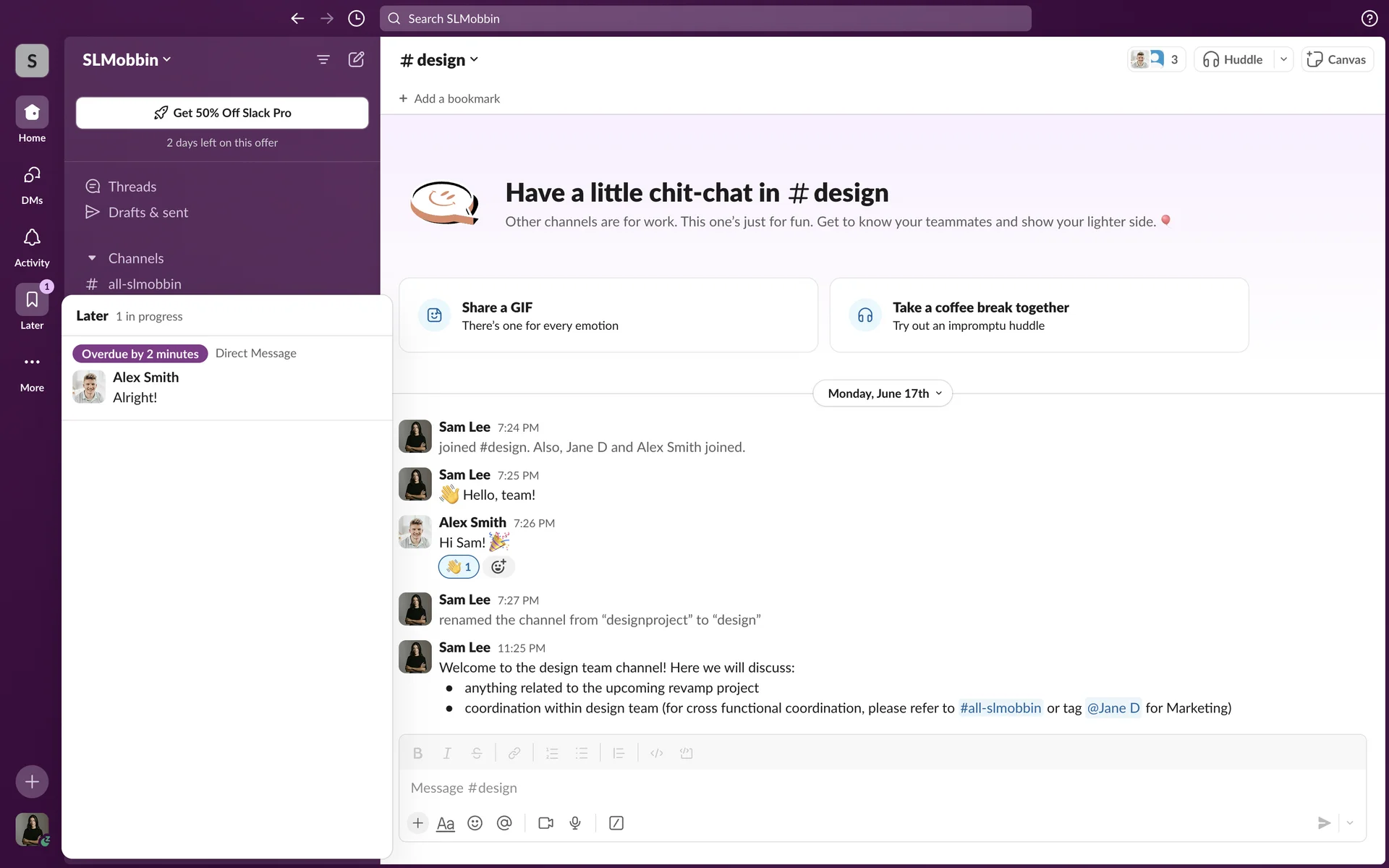1389x868 pixels.
Task: Click the Activity bell icon
Action: (x=32, y=238)
